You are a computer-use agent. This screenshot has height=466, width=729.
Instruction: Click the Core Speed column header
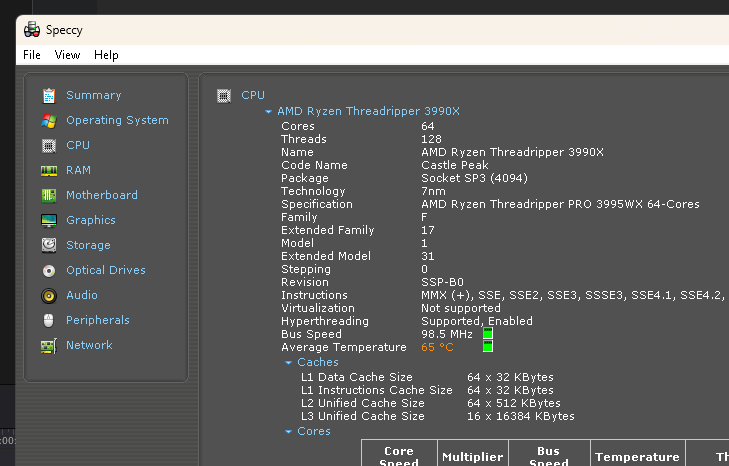click(x=399, y=453)
